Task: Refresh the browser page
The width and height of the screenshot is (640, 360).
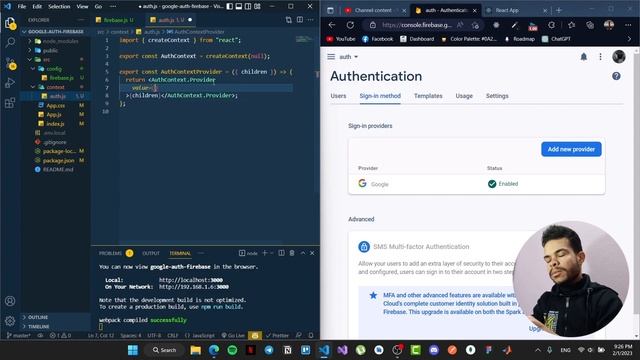Action: point(350,25)
